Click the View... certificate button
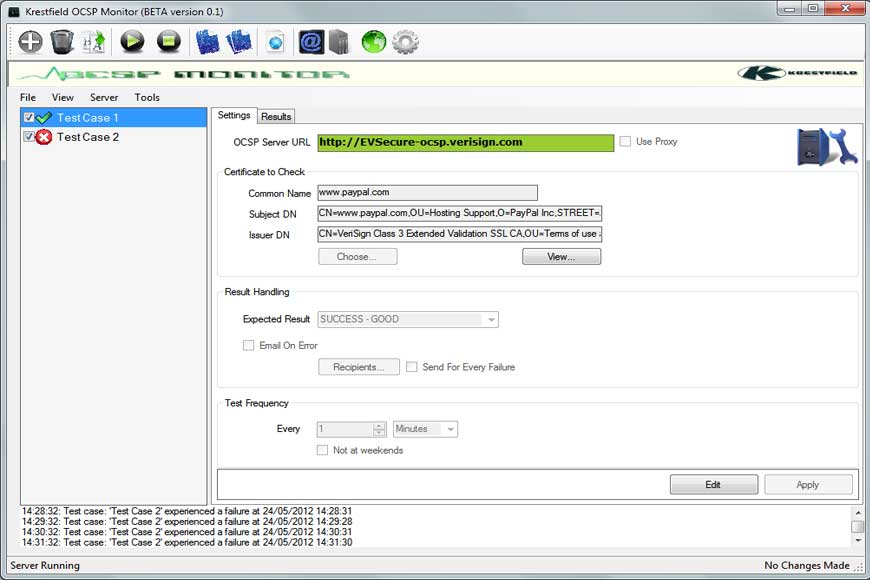 tap(561, 256)
